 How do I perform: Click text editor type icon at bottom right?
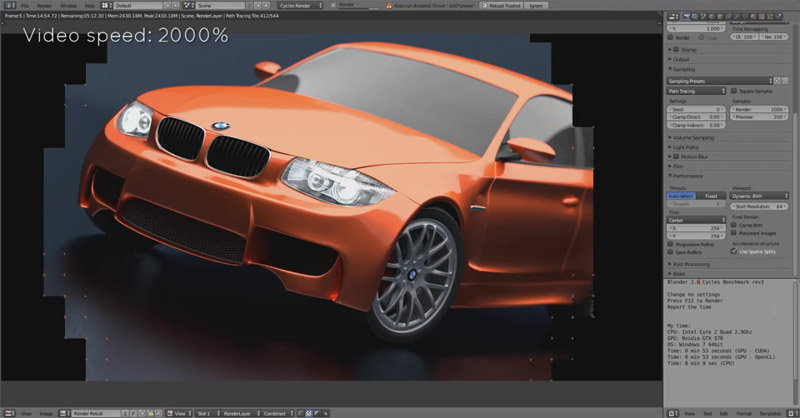coord(674,413)
